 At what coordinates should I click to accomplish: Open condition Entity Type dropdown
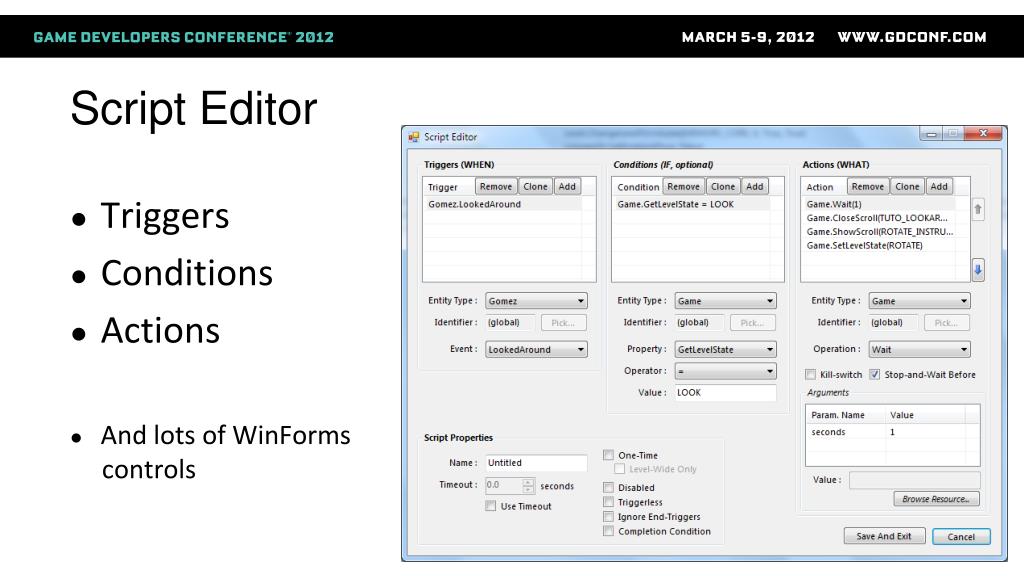click(x=725, y=300)
